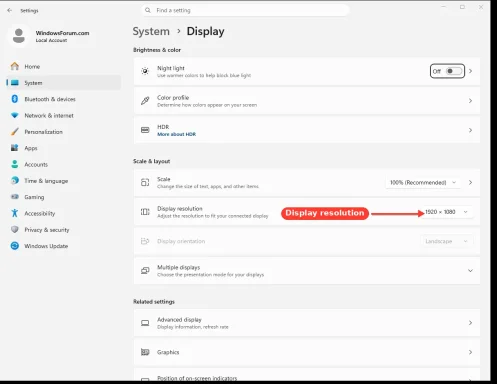The image size is (497, 384).
Task: Click System in the breadcrumb
Action: point(151,31)
